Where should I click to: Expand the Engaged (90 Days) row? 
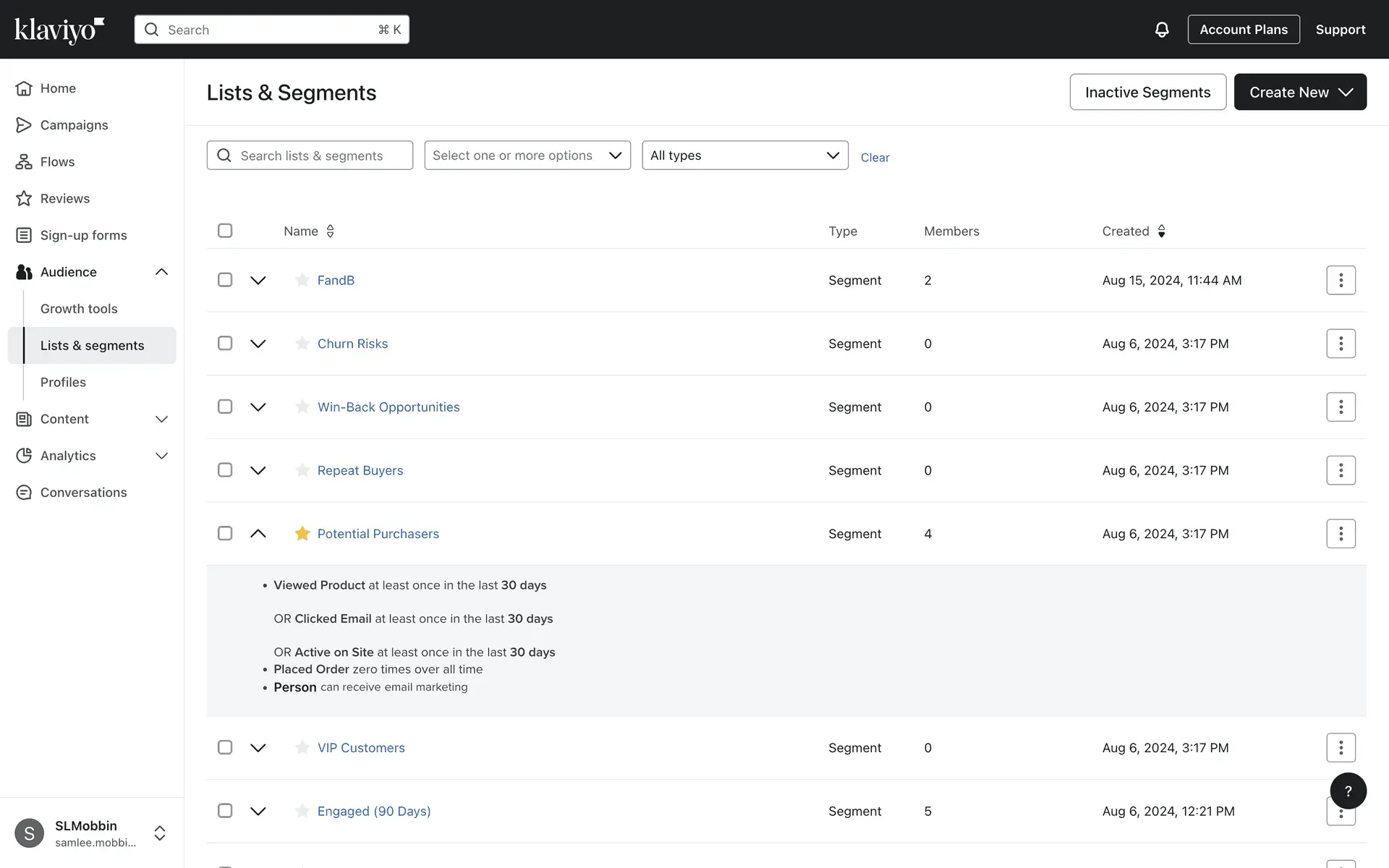pyautogui.click(x=258, y=811)
